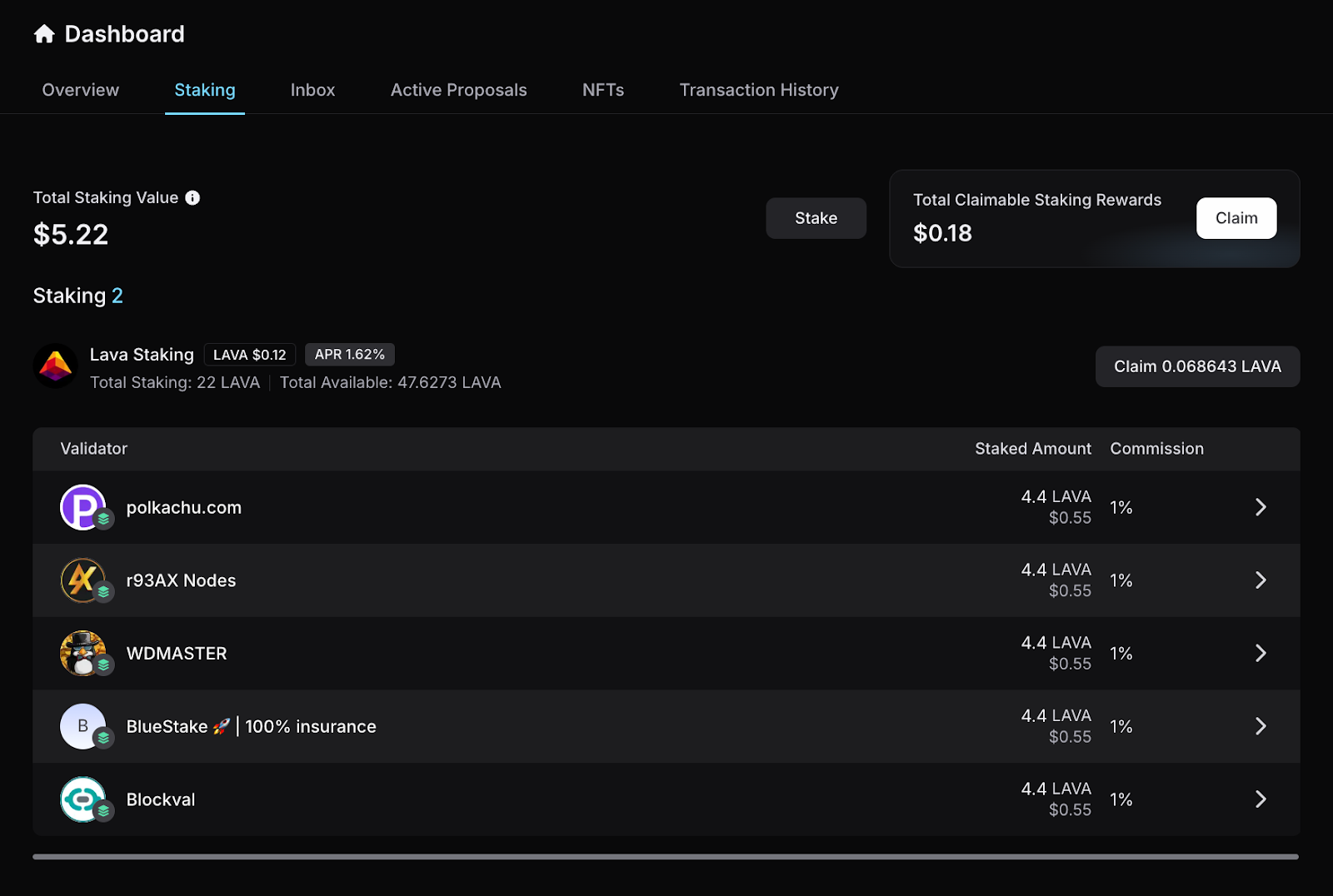The width and height of the screenshot is (1333, 896).
Task: Click the LAVA $0.12 price badge
Action: tap(250, 355)
